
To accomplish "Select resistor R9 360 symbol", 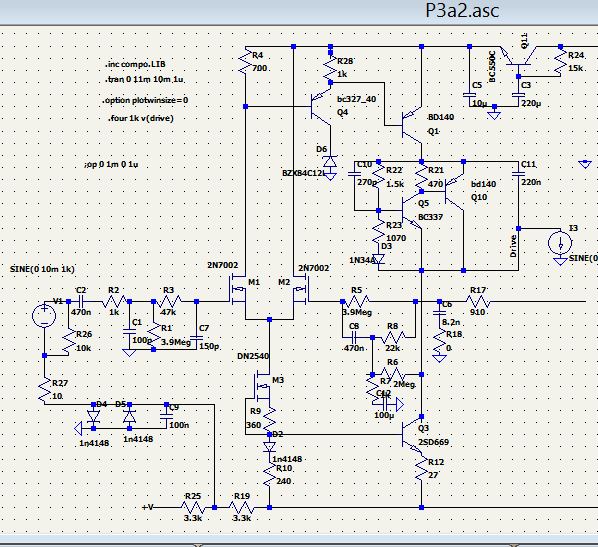I will point(270,420).
